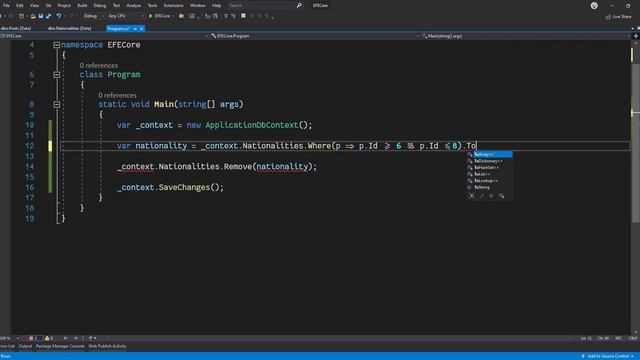
Task: Select the ToList<> suggestion
Action: [489, 174]
